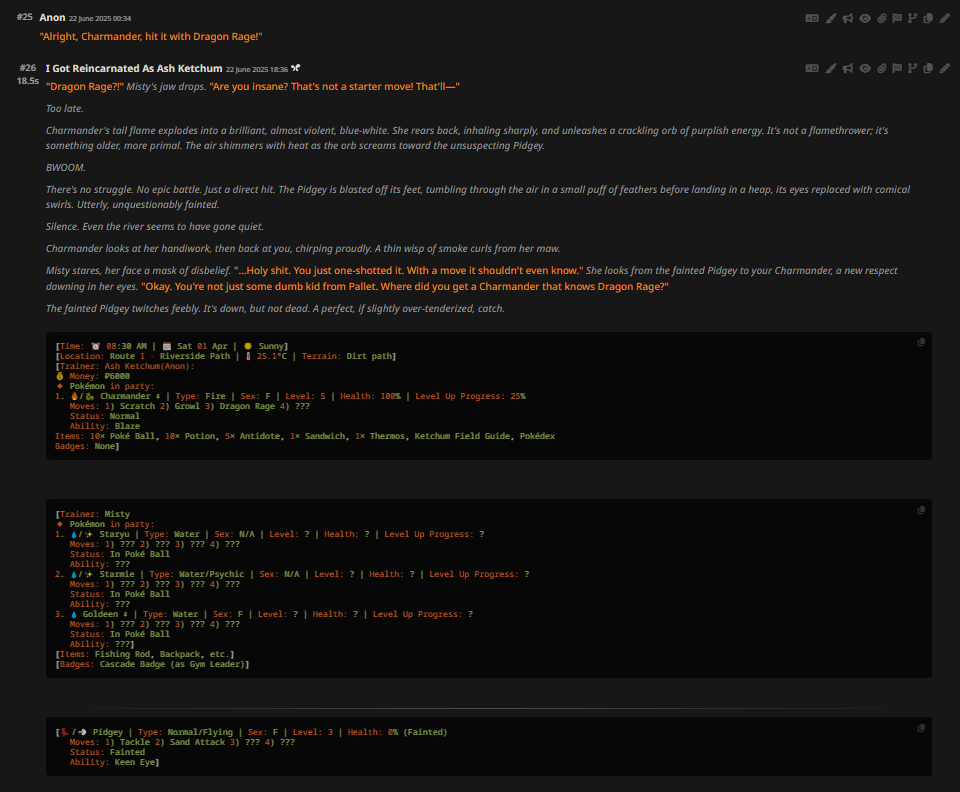Click the Charmander party entry line
Viewport: 960px width, 792px height.
pyautogui.click(x=290, y=397)
